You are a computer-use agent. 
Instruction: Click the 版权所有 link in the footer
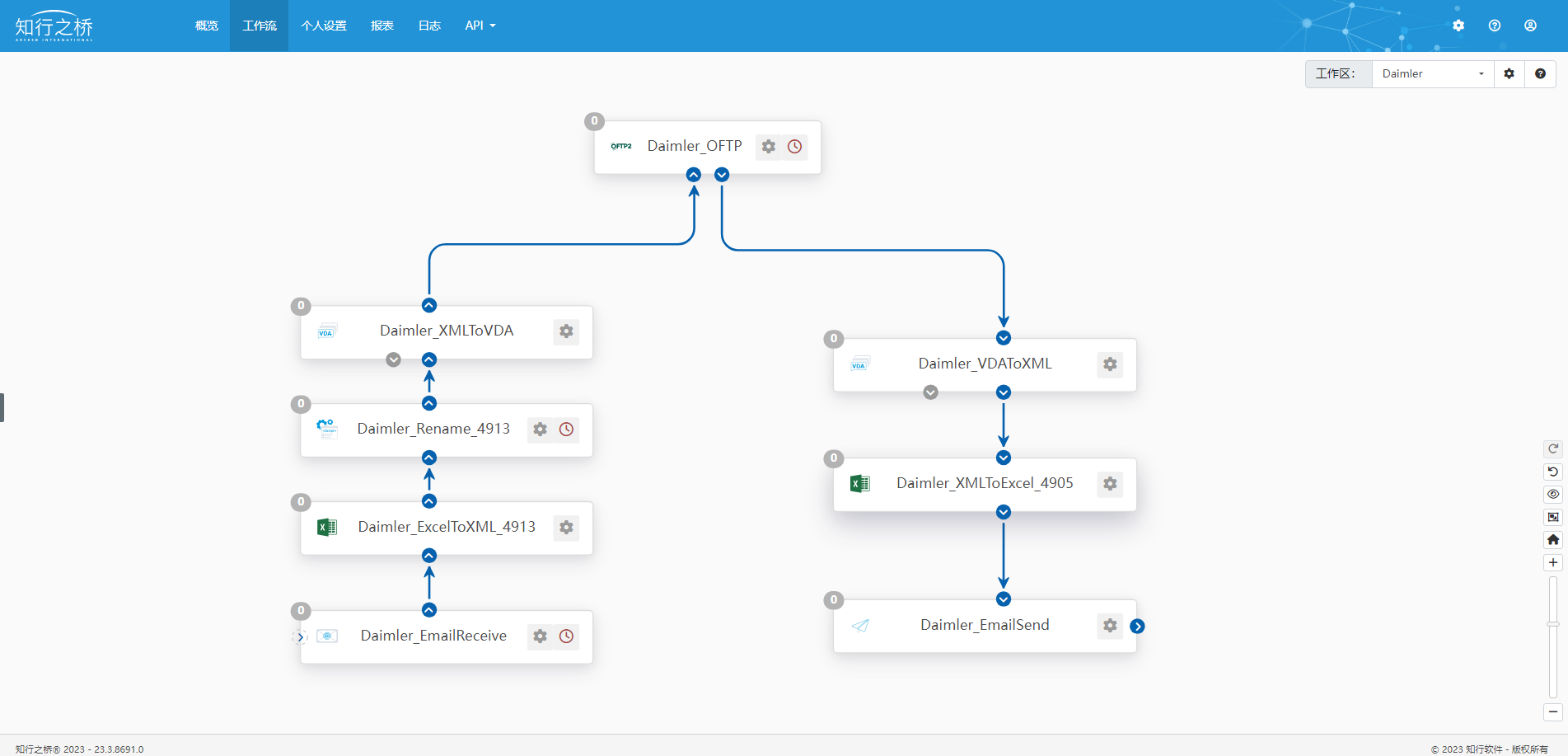pos(1529,749)
